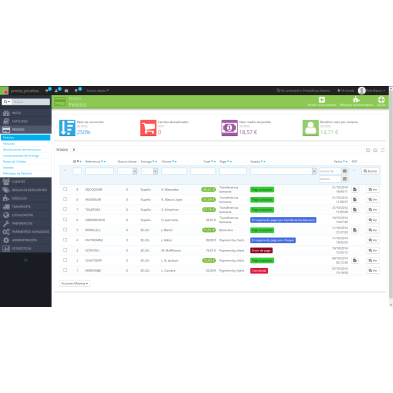Check the checkbox for order 1
Viewport: 393px width, 393px height.
[x=65, y=270]
